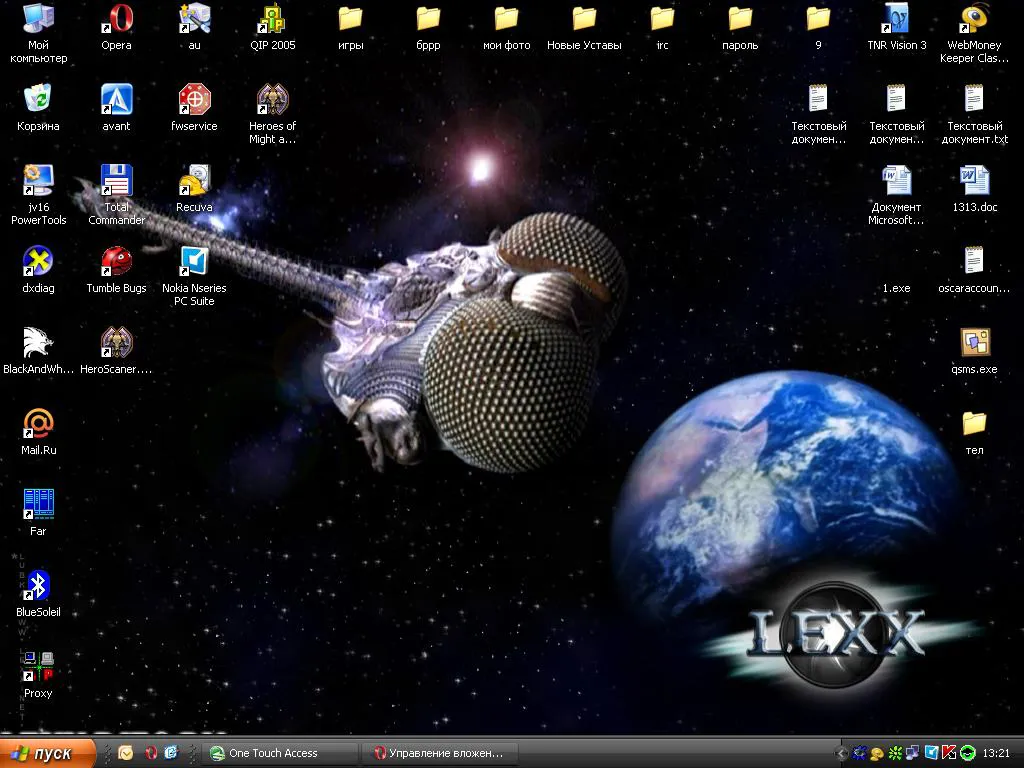Click the blue quick launch icon right of Opera
The image size is (1024, 768).
tap(171, 753)
